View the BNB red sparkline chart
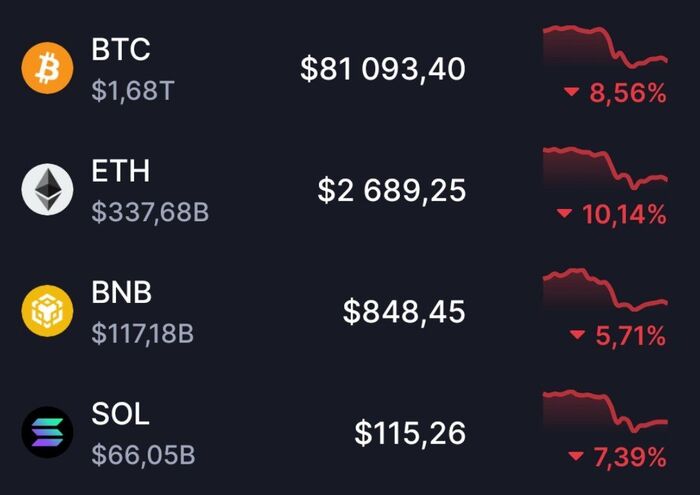This screenshot has height=495, width=700. click(604, 290)
